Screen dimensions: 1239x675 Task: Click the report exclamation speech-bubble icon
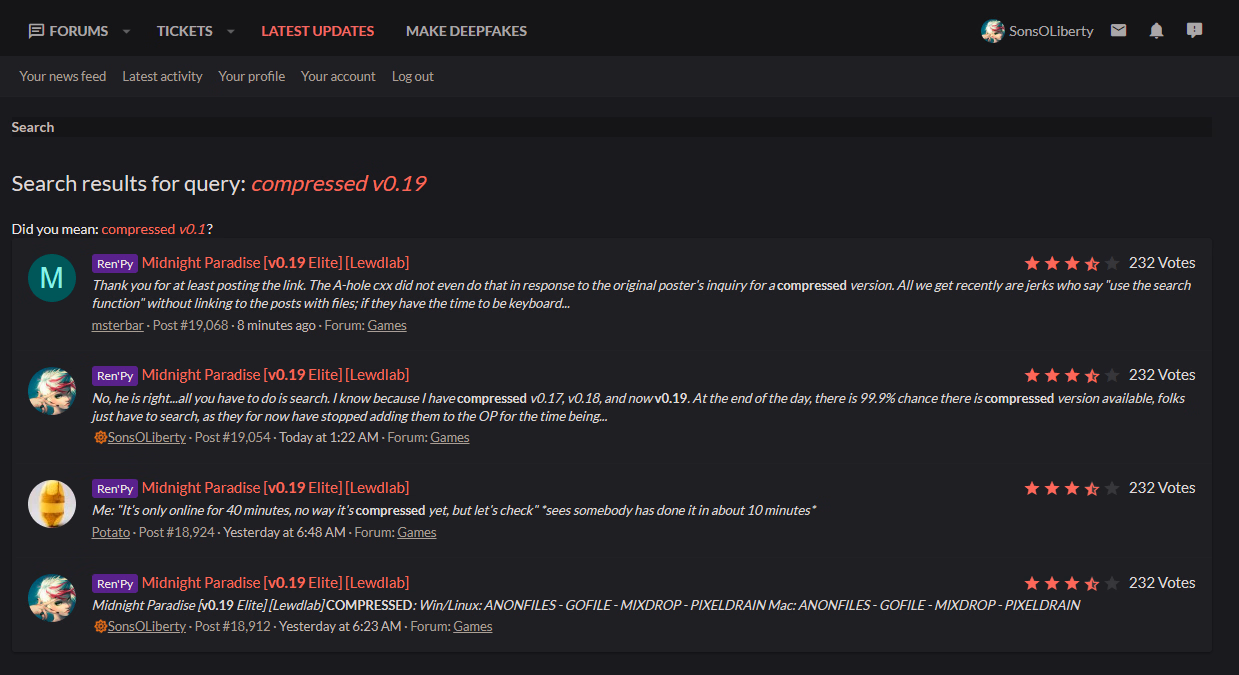point(1194,31)
